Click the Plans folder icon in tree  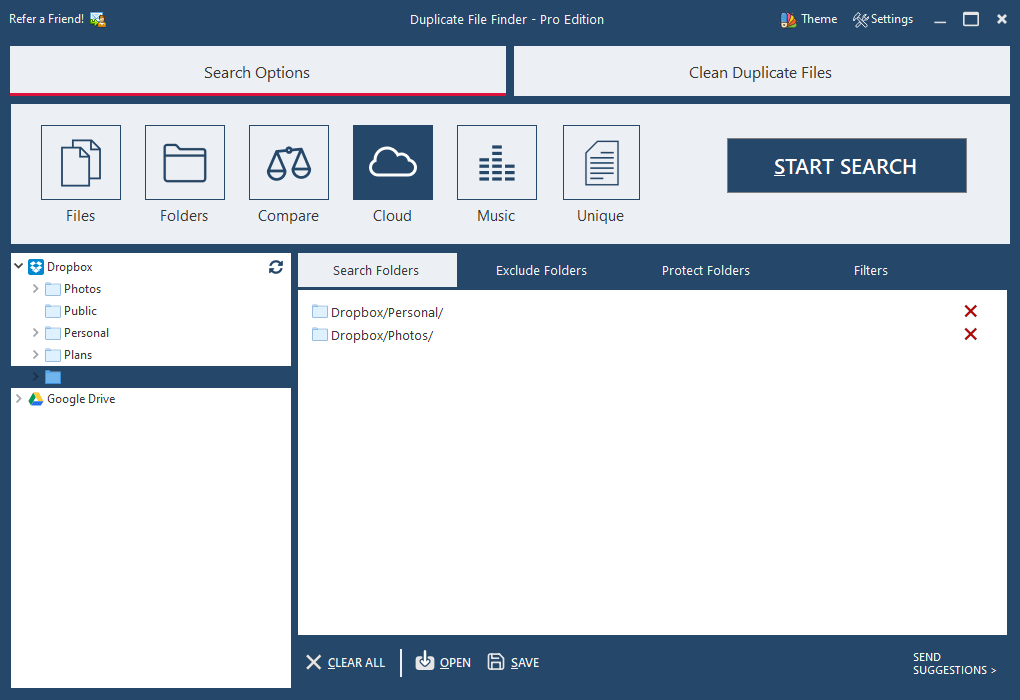(53, 355)
